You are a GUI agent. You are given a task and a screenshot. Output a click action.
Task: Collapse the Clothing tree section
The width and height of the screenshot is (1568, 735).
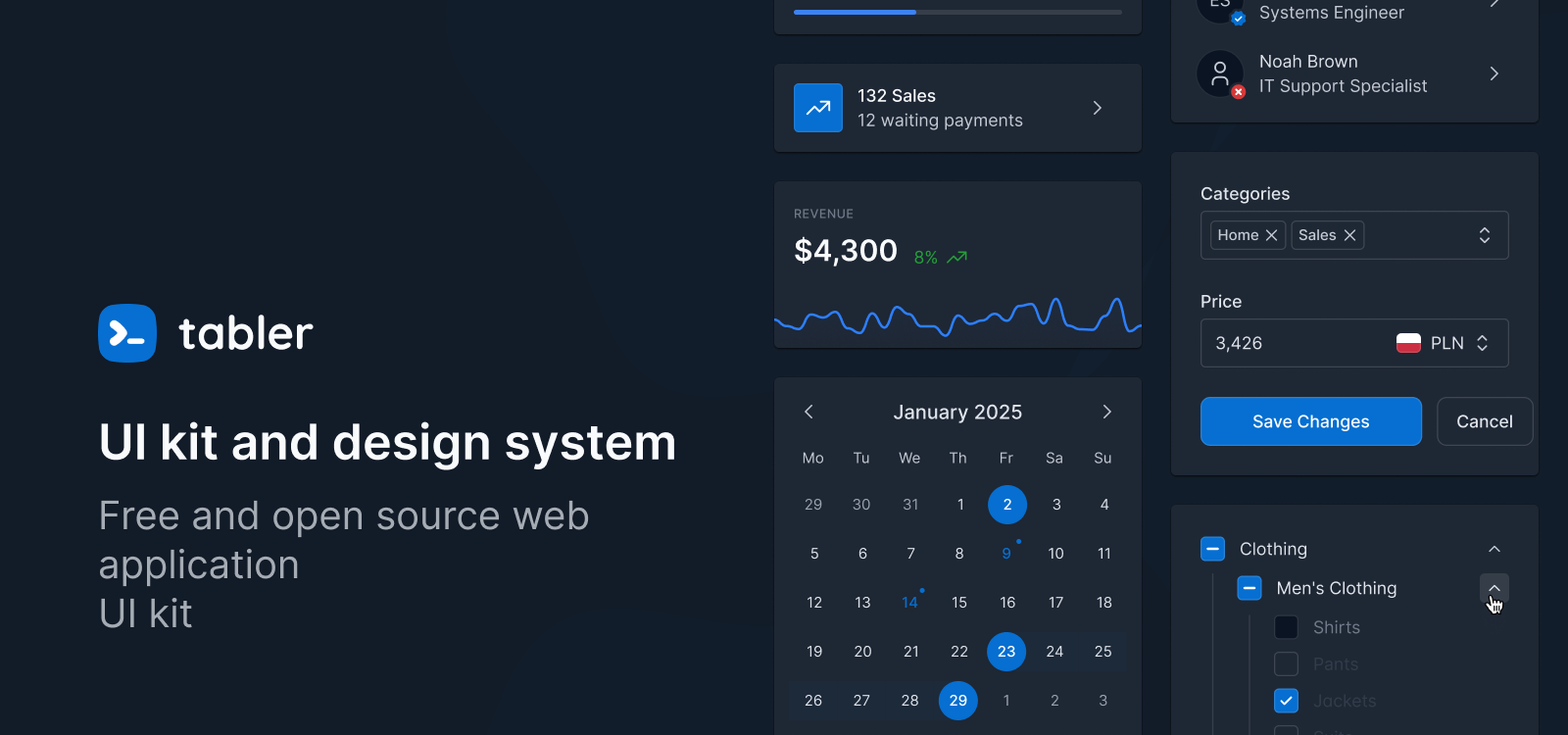coord(1494,549)
